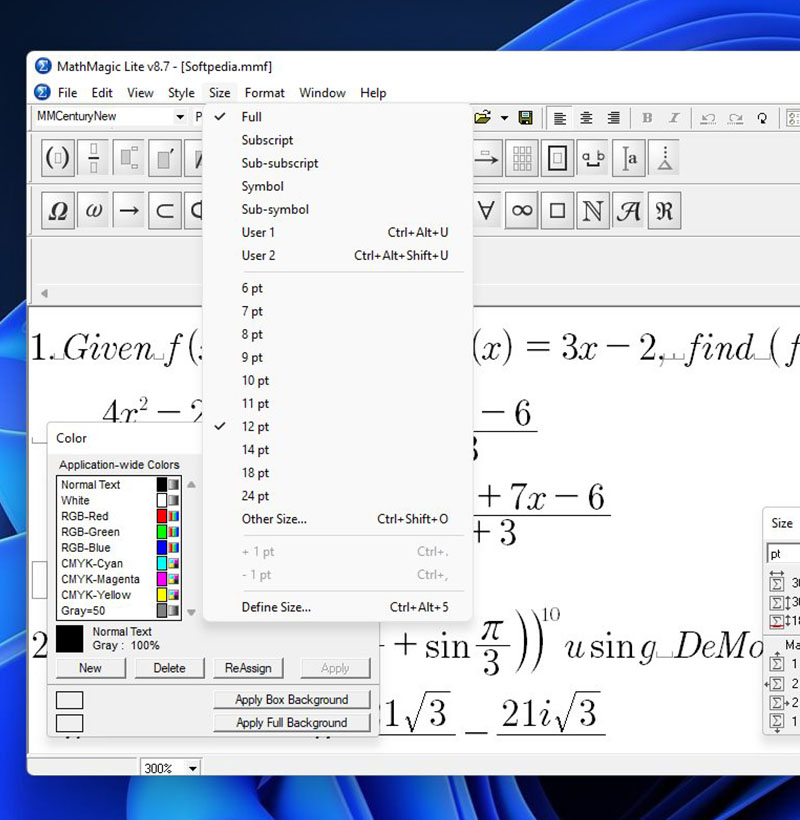The height and width of the screenshot is (820, 800).
Task: Click the for-all quantifier symbol palette
Action: coord(487,211)
